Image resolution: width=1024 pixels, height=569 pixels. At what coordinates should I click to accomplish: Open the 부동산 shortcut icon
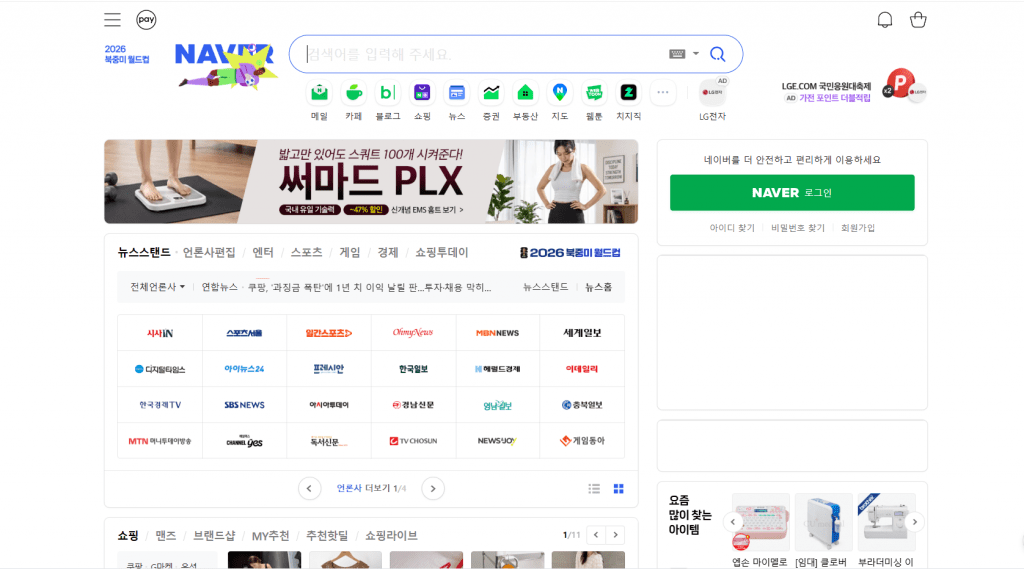pos(525,93)
